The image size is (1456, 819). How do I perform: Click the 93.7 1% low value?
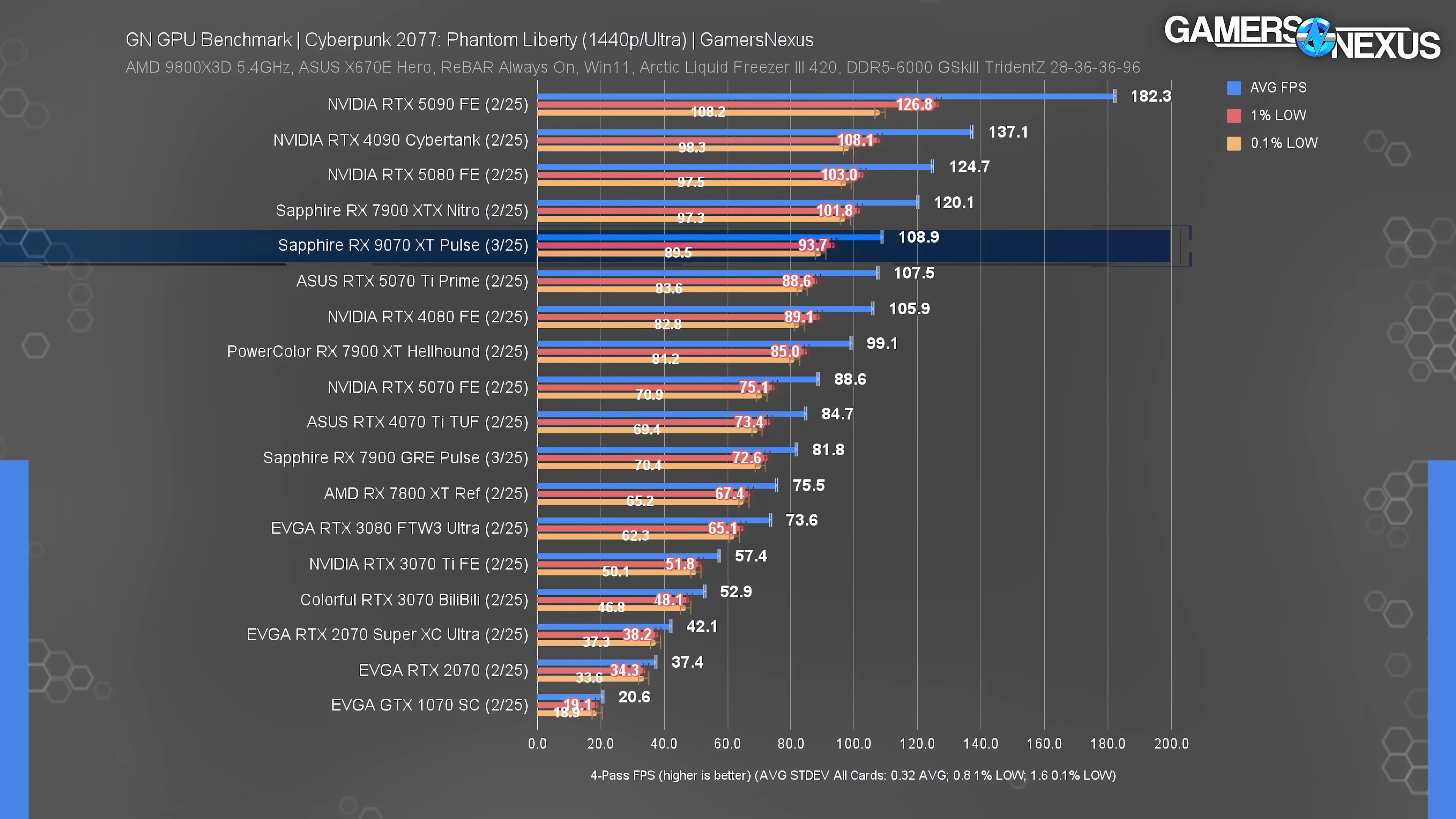(813, 245)
